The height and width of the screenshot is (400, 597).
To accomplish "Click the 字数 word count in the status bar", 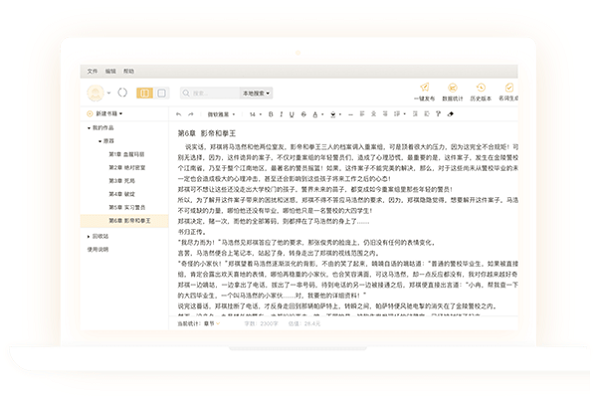I will click(261, 324).
